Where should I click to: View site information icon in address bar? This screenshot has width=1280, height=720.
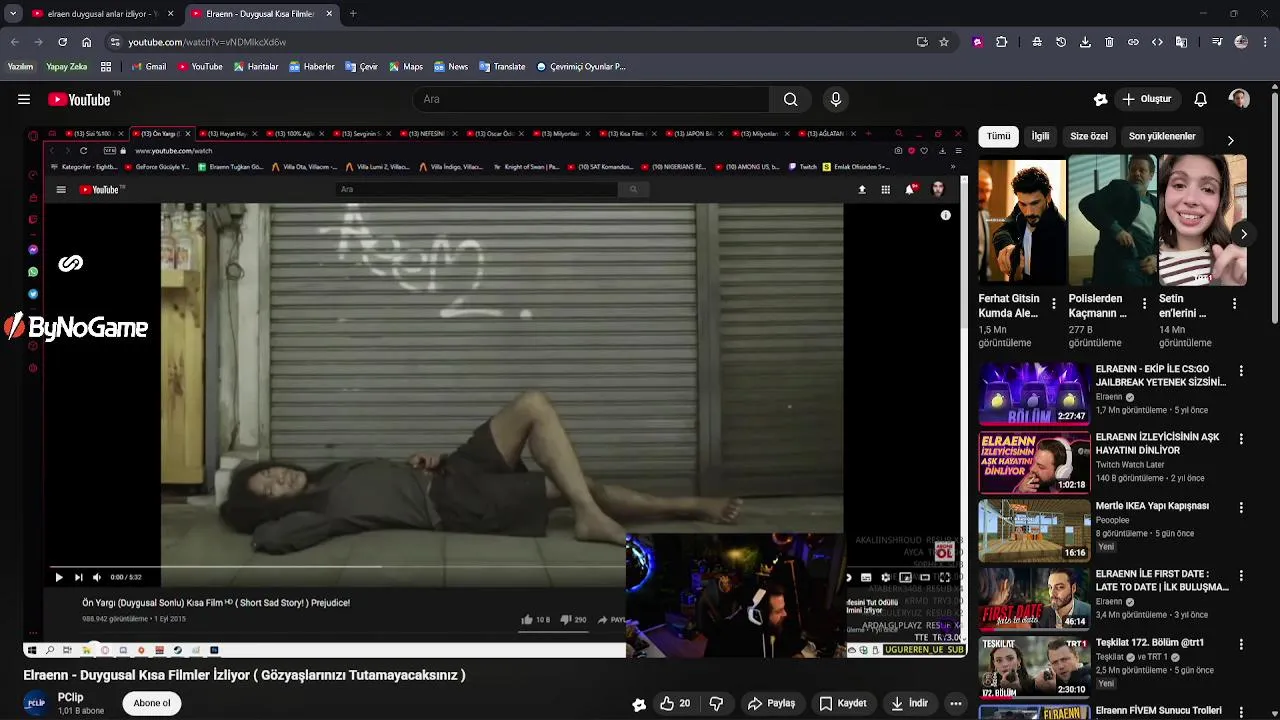click(115, 42)
